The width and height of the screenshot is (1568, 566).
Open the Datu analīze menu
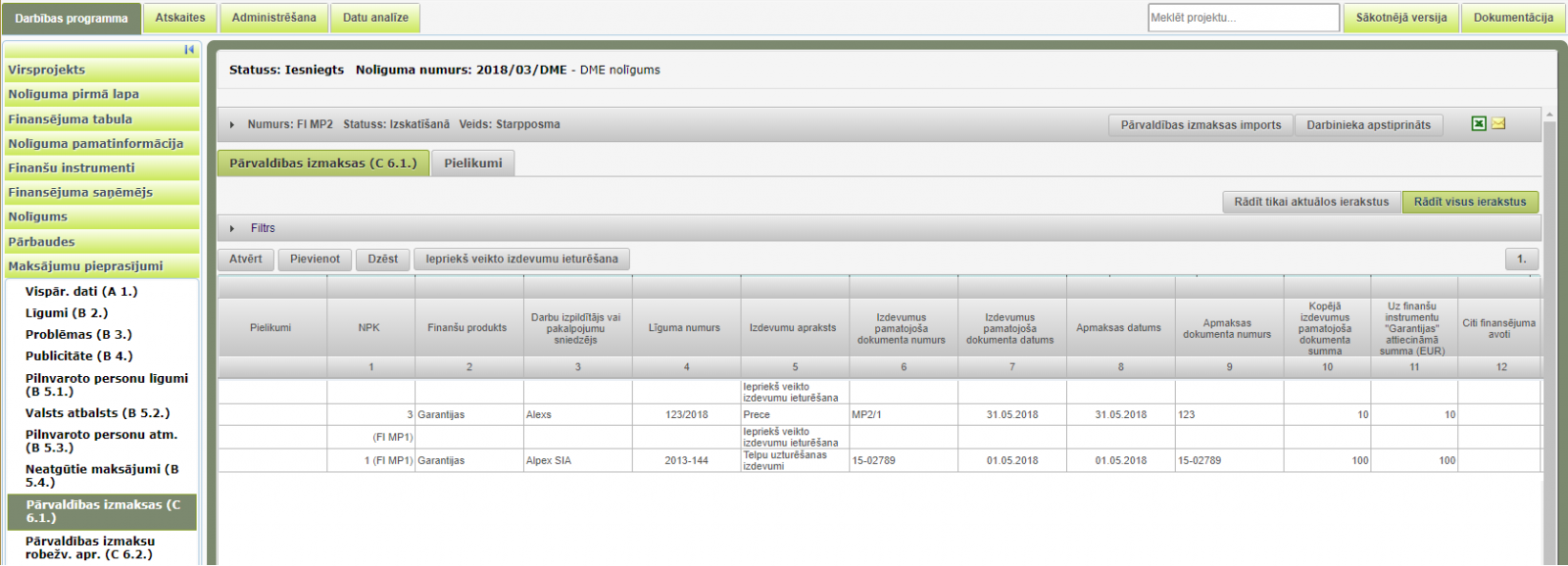click(x=375, y=18)
